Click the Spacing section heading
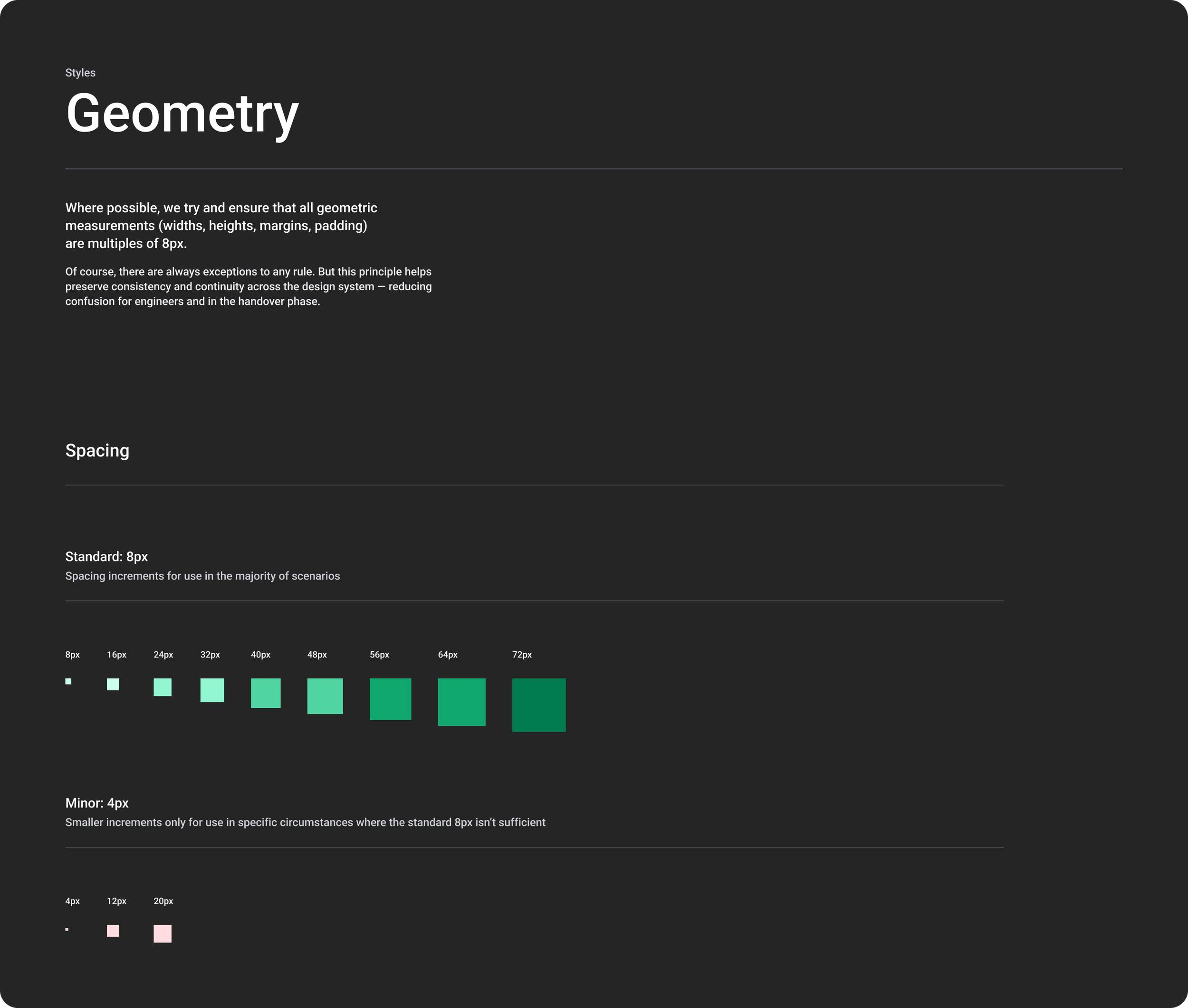 [x=97, y=450]
